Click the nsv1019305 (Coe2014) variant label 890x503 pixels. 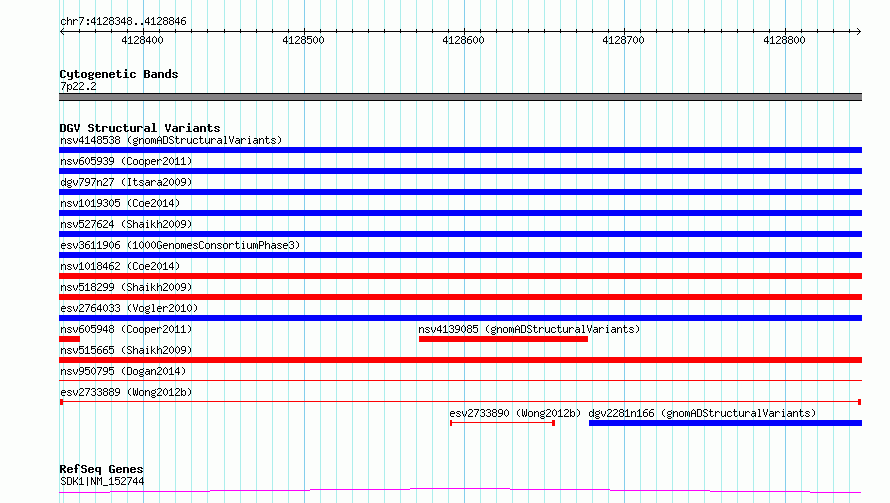coord(119,203)
